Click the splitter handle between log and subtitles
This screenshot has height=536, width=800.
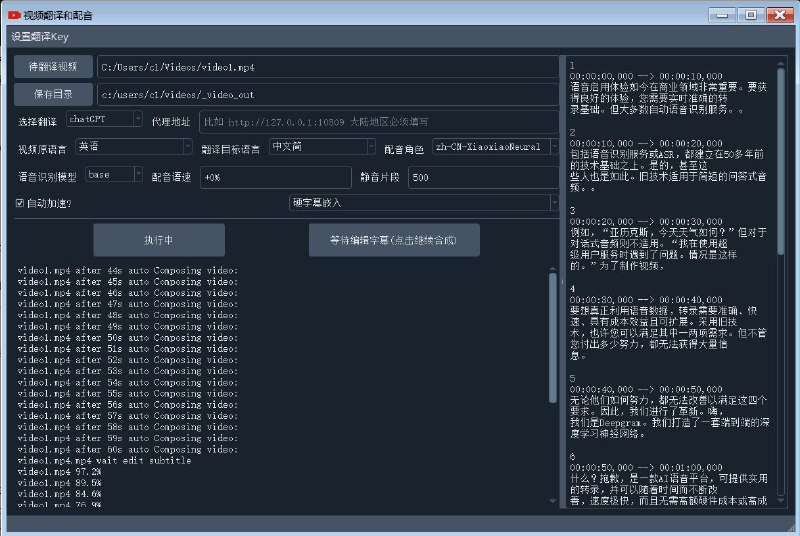tap(563, 282)
